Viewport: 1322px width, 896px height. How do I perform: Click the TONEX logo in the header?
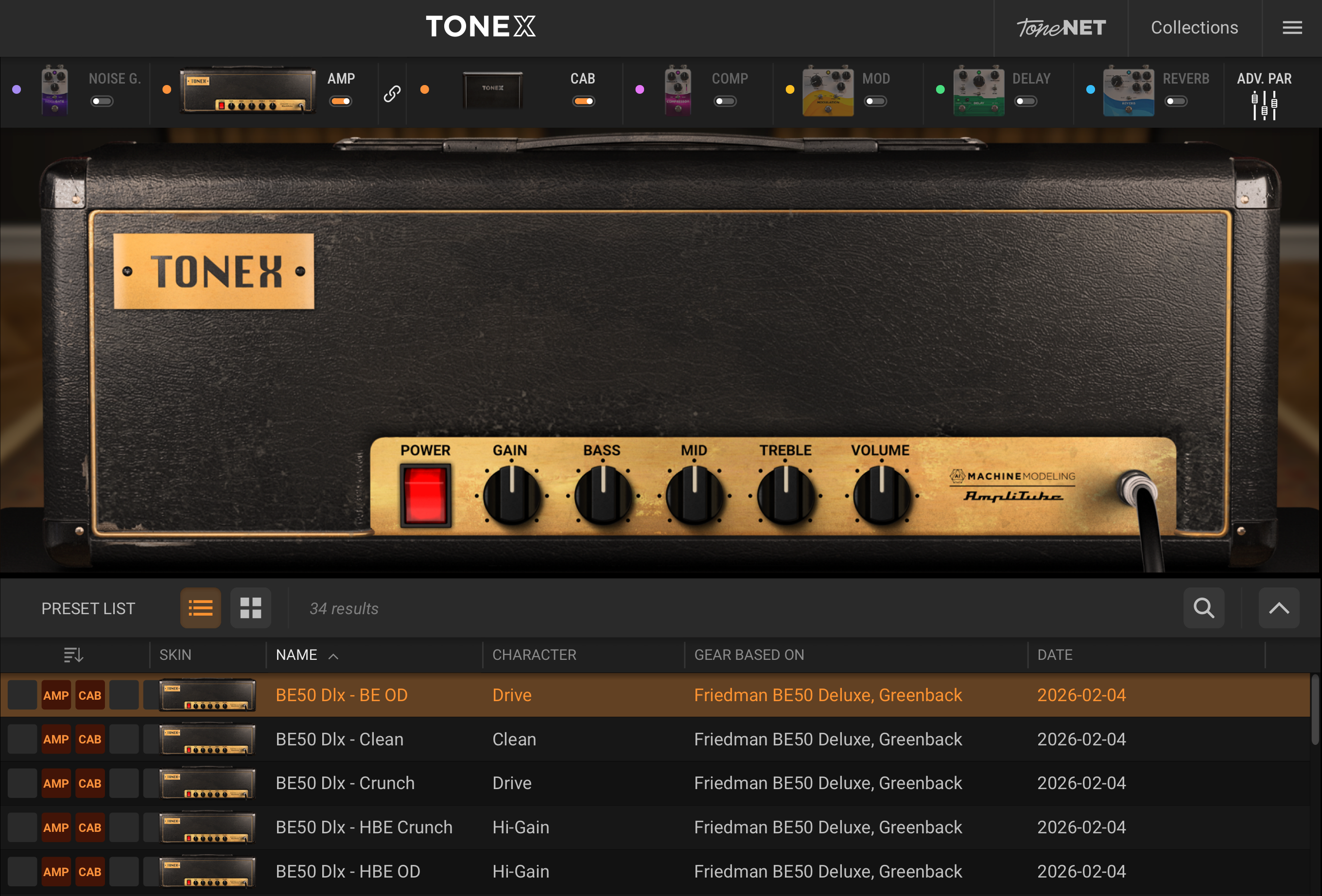coord(481,27)
